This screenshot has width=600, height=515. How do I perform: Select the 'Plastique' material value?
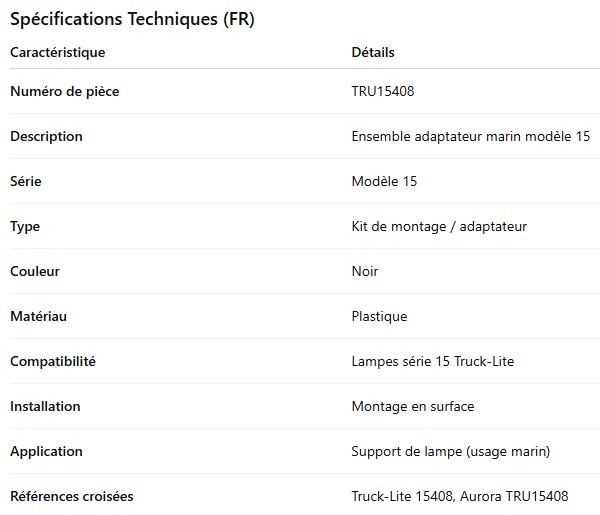379,316
